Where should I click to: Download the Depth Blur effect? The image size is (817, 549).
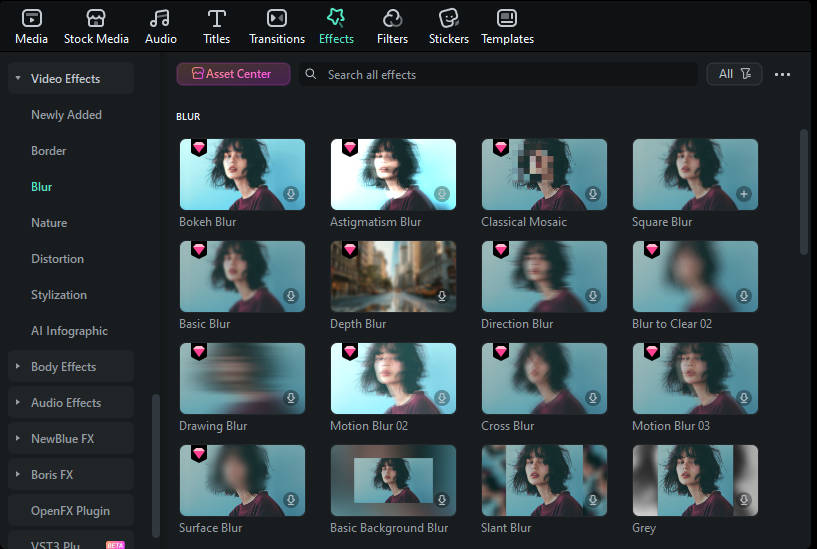[442, 296]
